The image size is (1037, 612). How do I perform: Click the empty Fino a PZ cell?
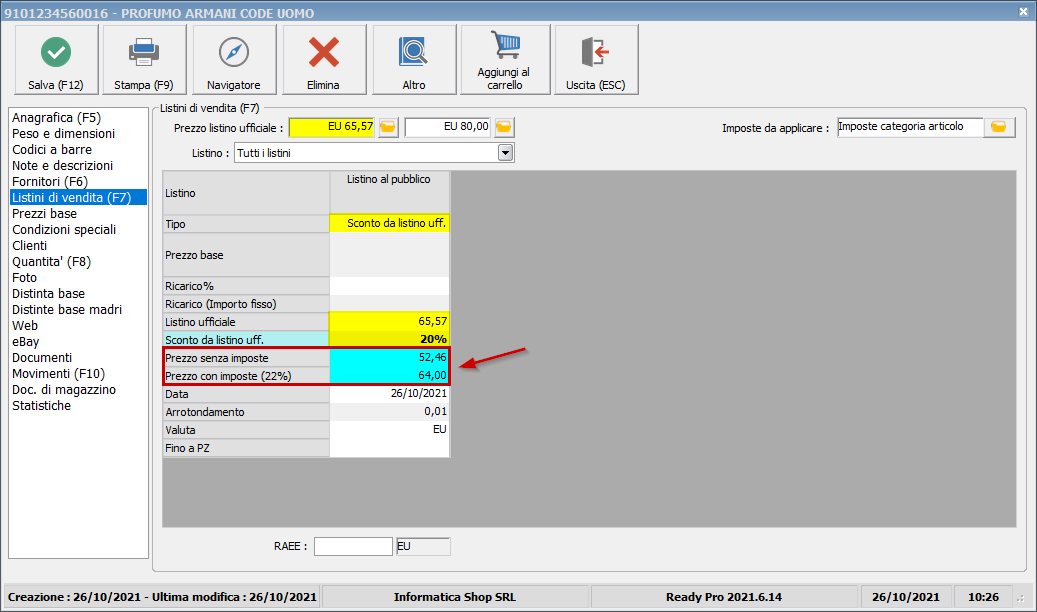(389, 448)
